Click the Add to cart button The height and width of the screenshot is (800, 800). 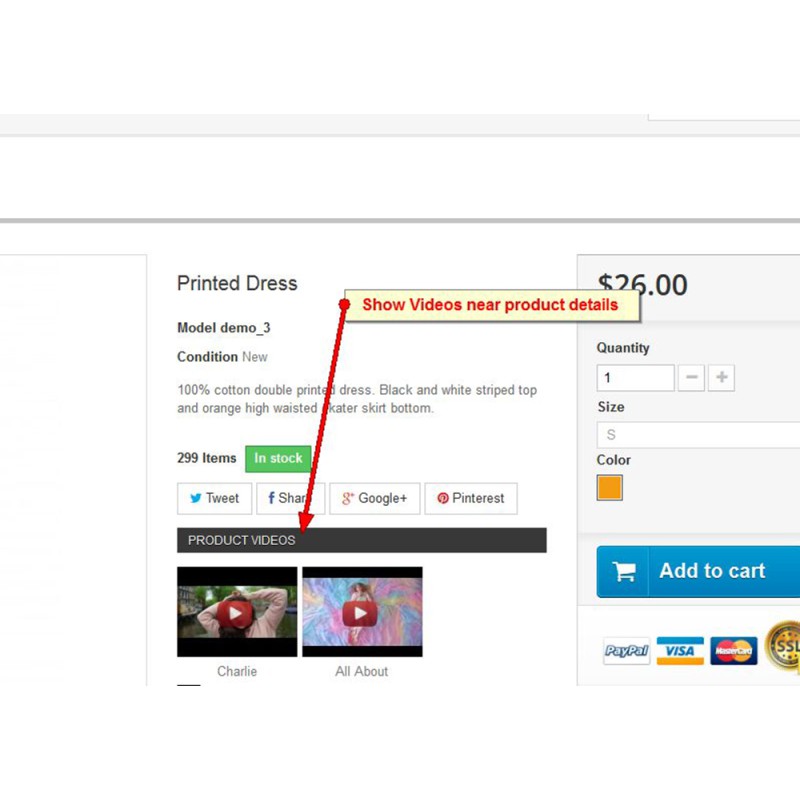pyautogui.click(x=698, y=571)
